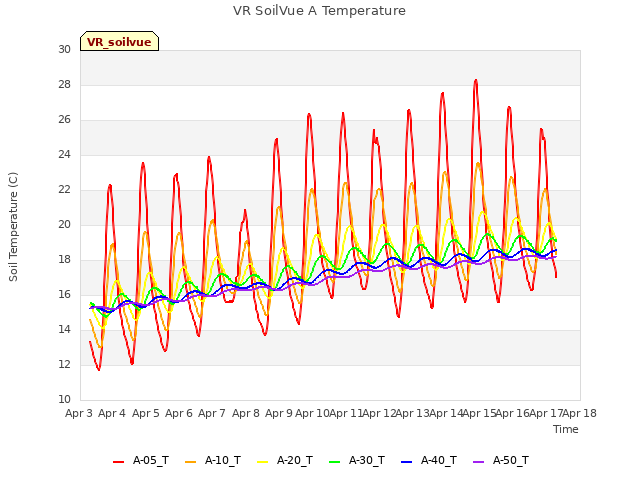This screenshot has width=640, height=480.
Task: Toggle the A-20_T legend label
Action: click(295, 460)
